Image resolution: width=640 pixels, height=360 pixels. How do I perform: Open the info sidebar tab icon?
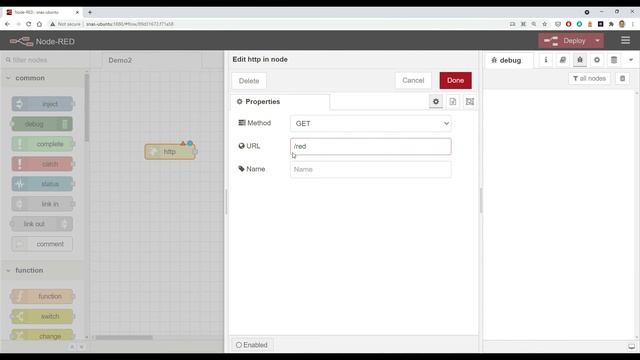(x=546, y=60)
